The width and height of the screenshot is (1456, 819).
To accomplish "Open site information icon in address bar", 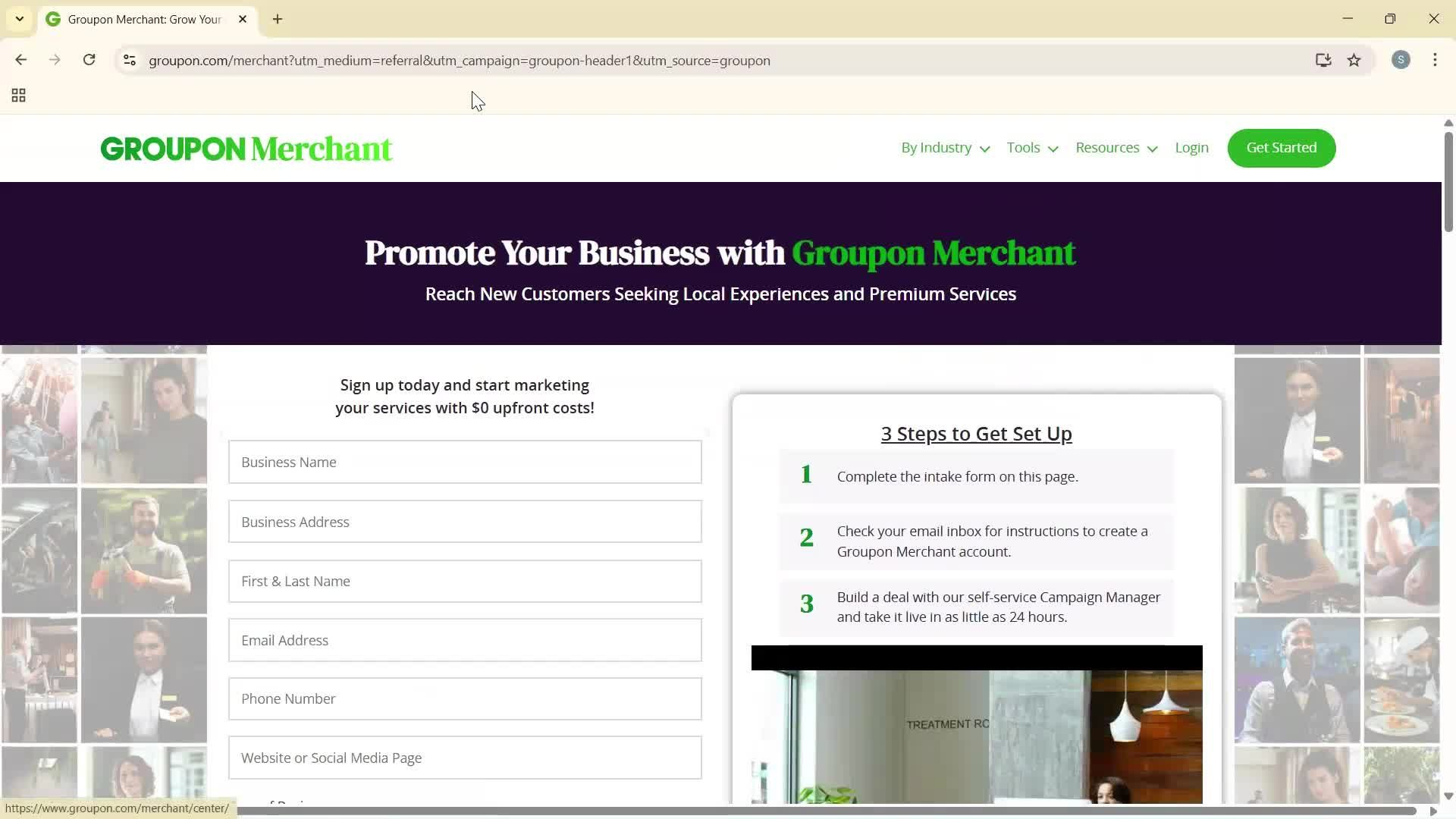I will tap(130, 60).
